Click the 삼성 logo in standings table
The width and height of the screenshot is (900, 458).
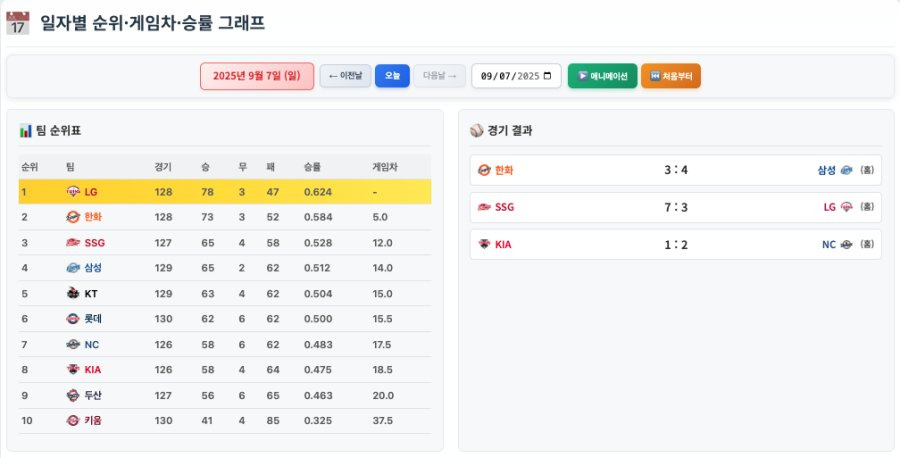[x=73, y=268]
